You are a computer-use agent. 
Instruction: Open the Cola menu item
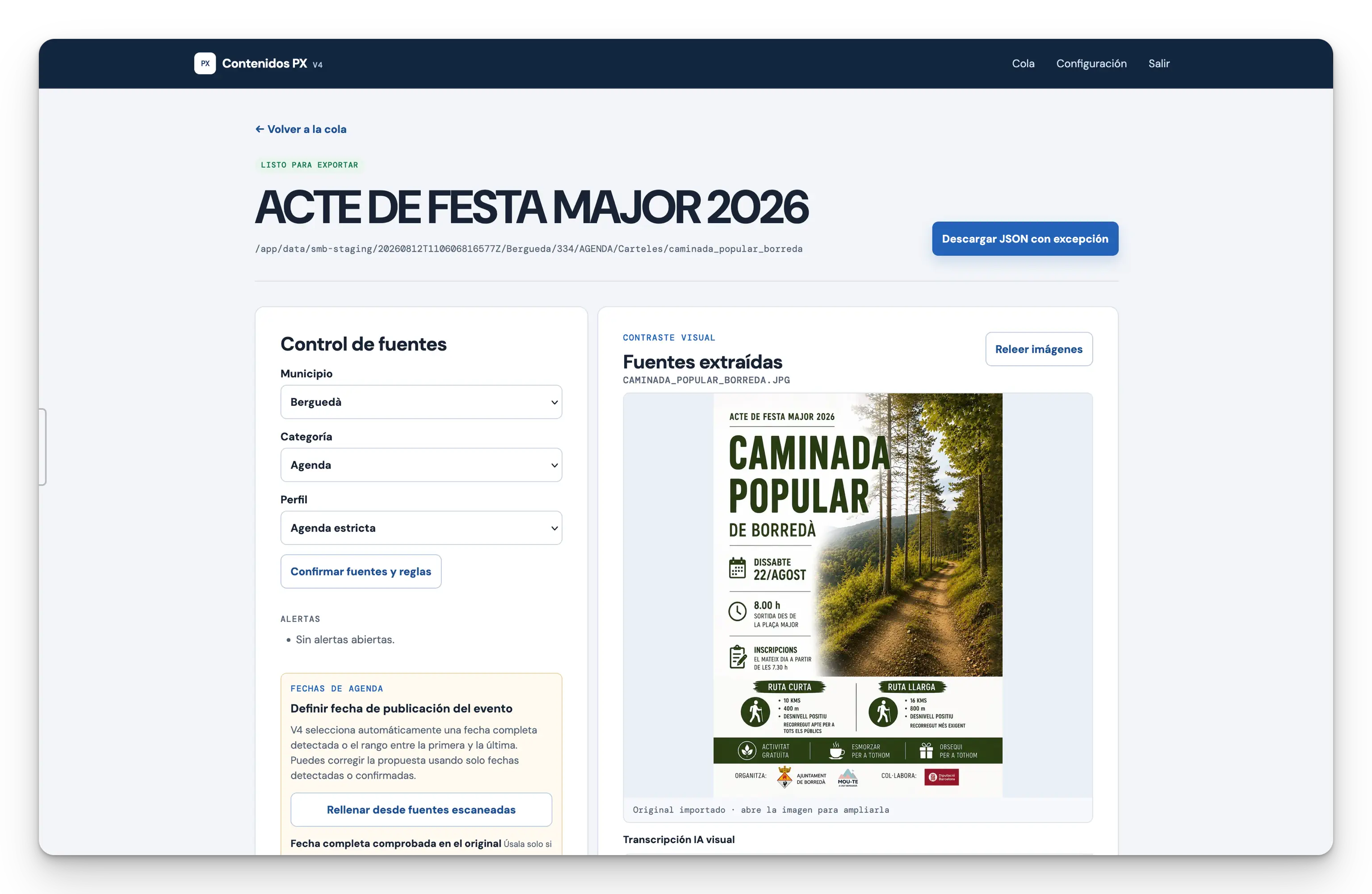[1023, 63]
